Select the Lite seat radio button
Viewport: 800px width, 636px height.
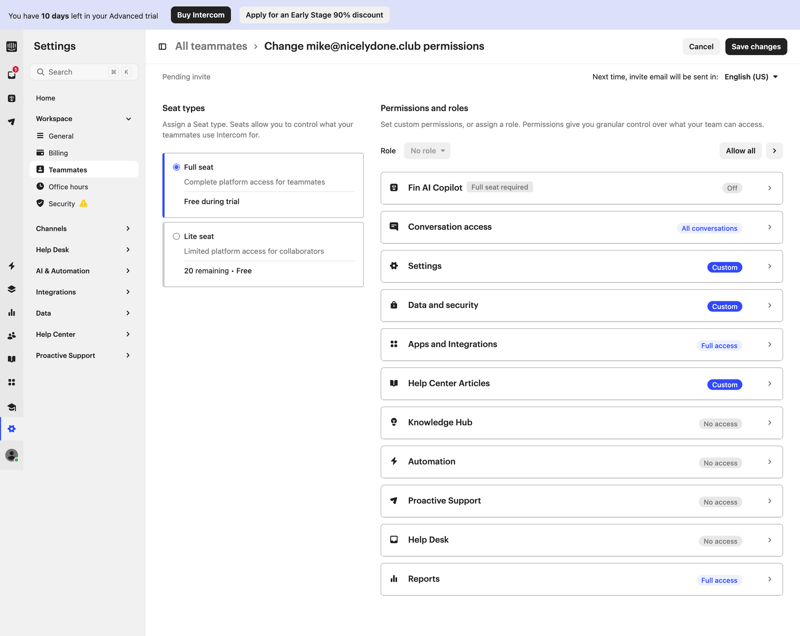pos(177,237)
